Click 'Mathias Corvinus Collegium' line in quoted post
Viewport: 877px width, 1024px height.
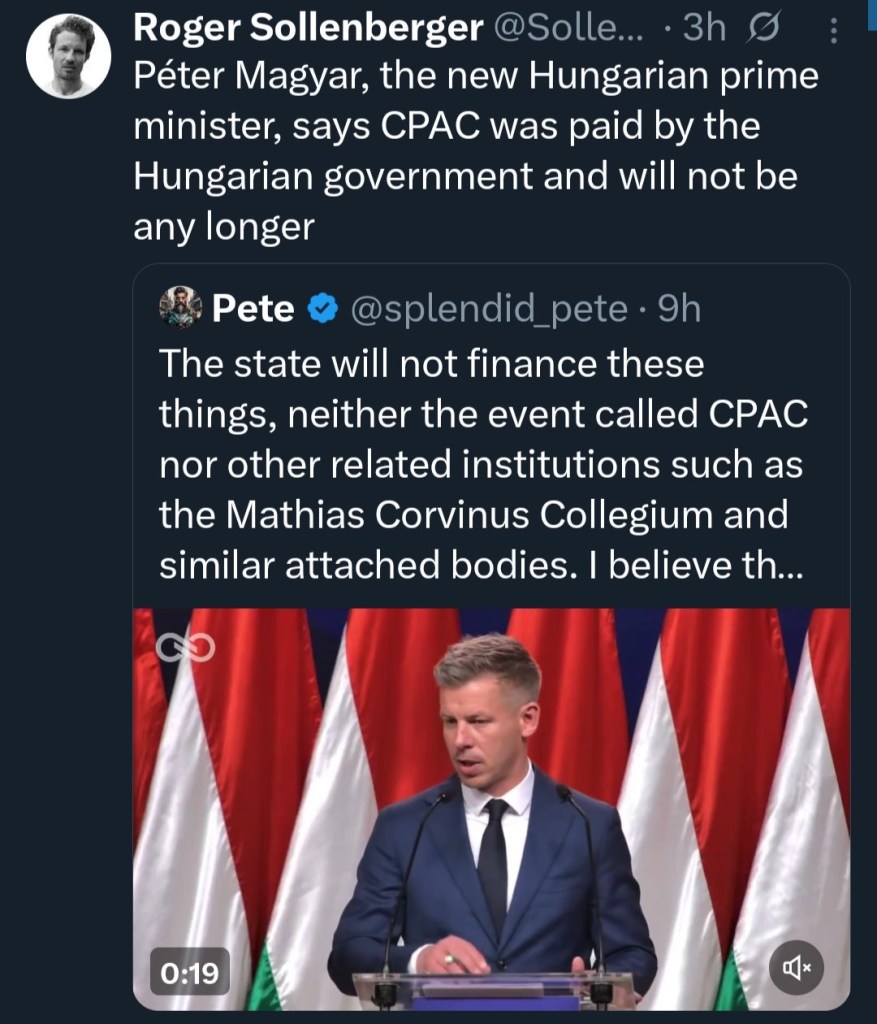(473, 516)
